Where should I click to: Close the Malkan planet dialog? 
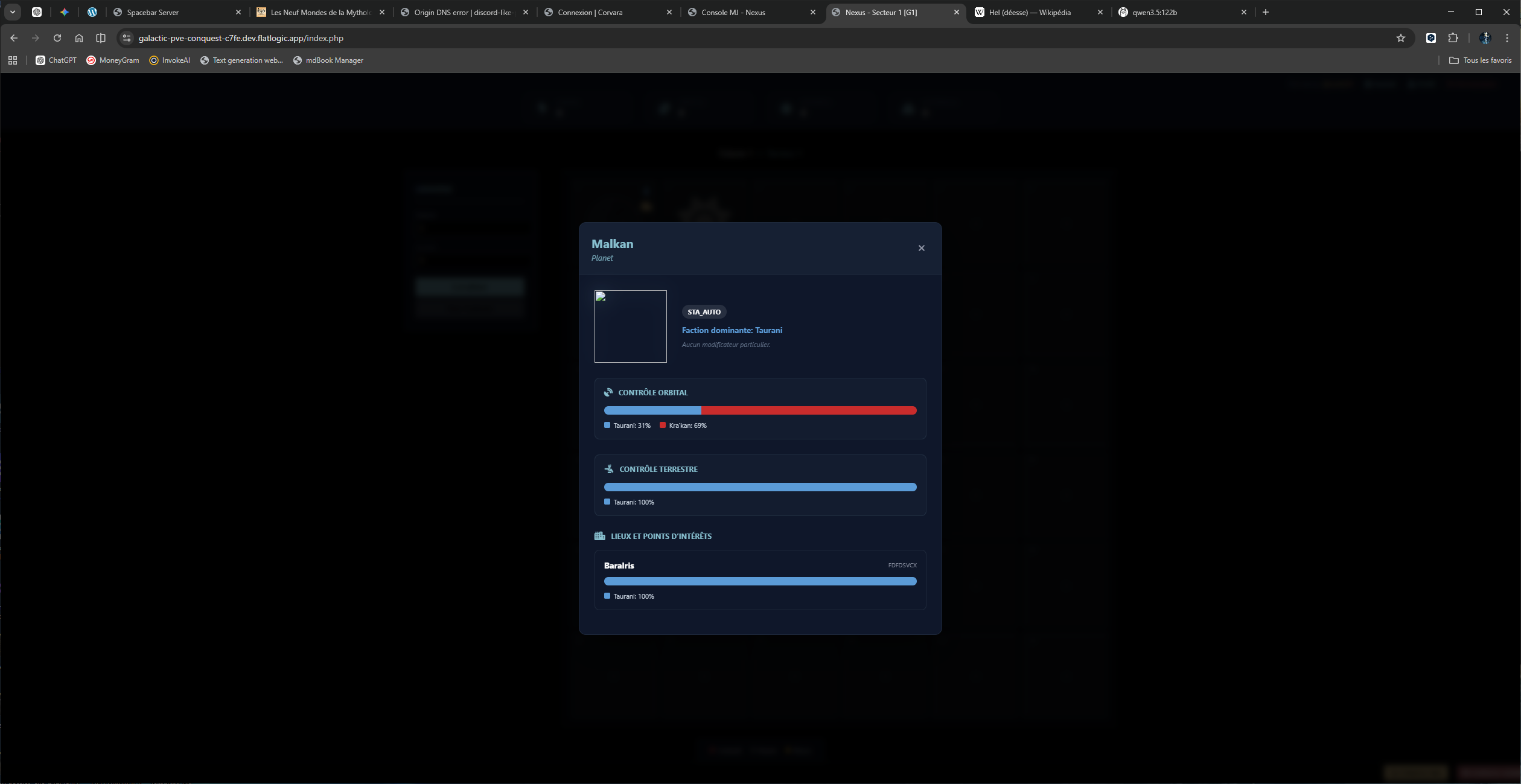921,248
